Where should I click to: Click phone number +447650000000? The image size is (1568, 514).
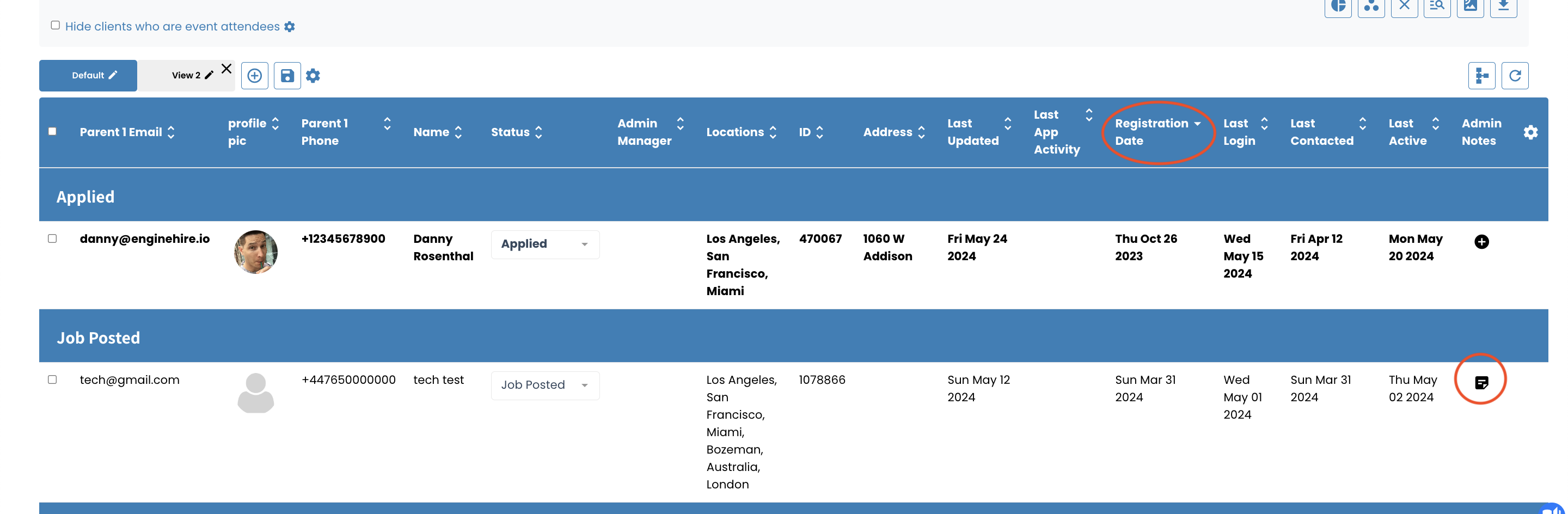pos(348,380)
